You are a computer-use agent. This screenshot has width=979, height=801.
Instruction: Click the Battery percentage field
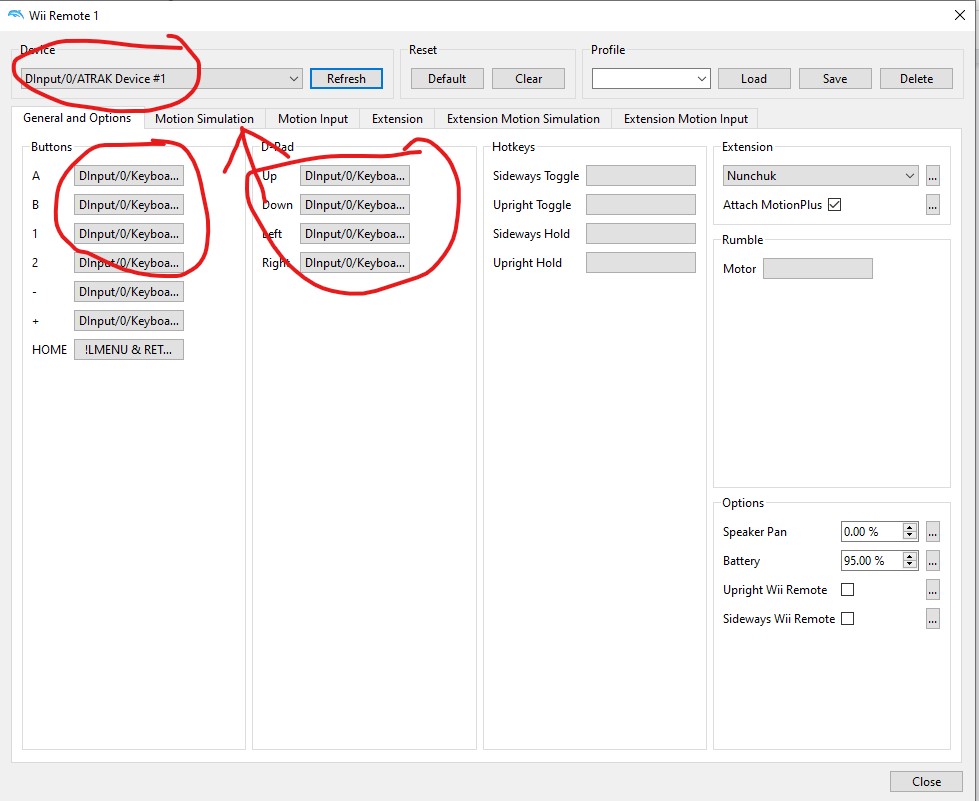pos(872,561)
